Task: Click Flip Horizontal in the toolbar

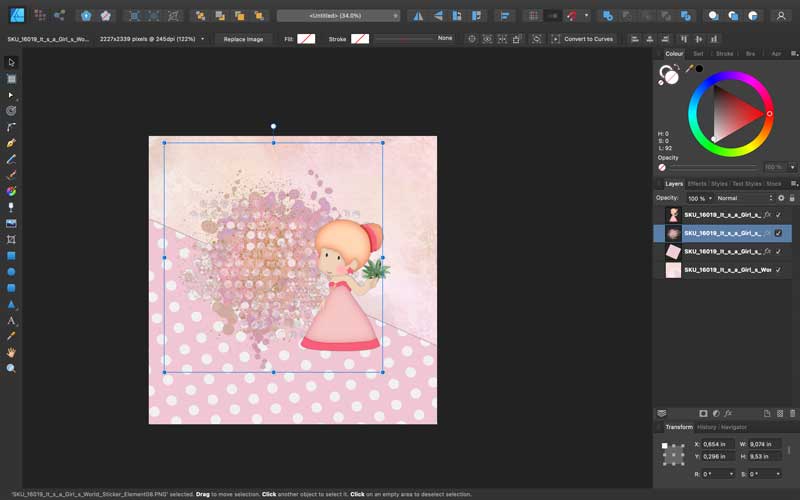Action: (x=418, y=16)
